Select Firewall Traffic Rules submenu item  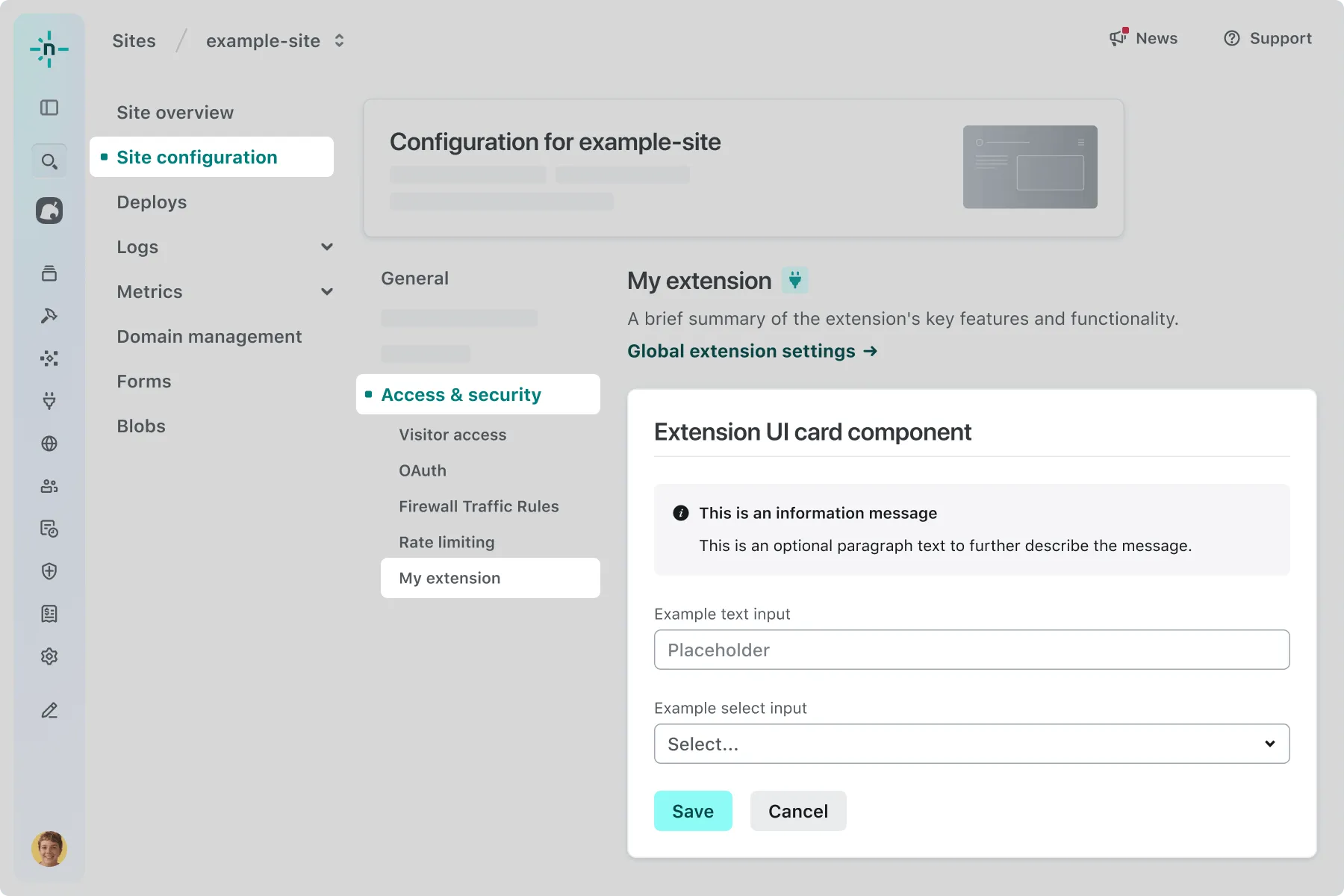coord(479,506)
